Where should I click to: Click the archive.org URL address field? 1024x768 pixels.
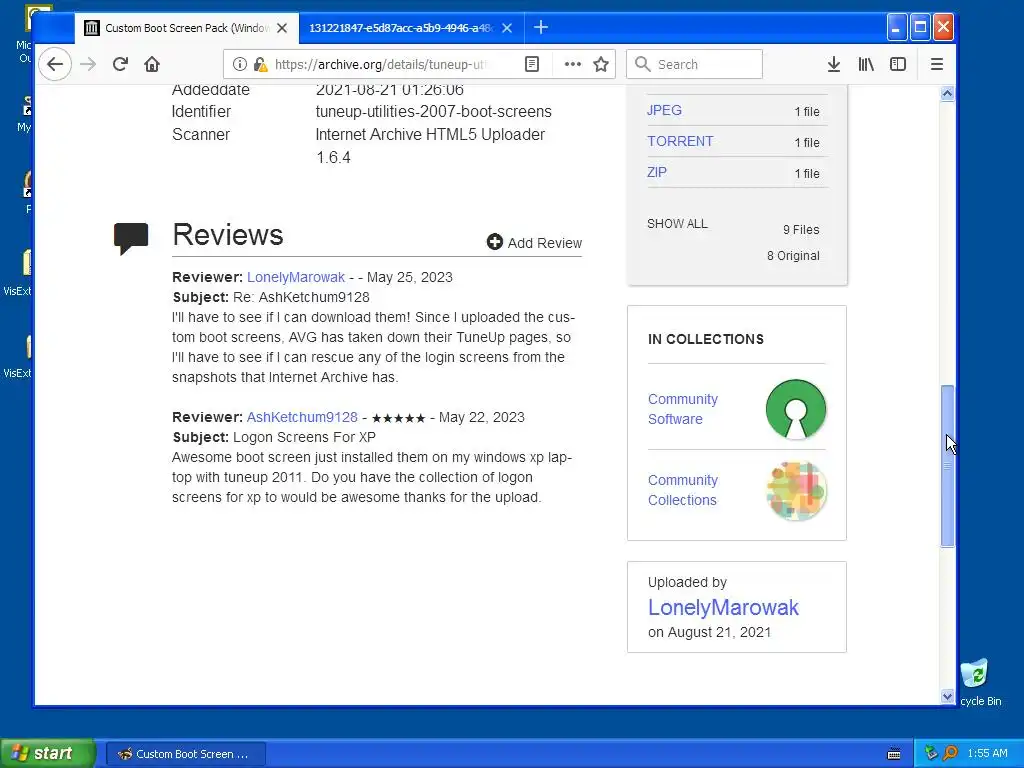point(380,64)
